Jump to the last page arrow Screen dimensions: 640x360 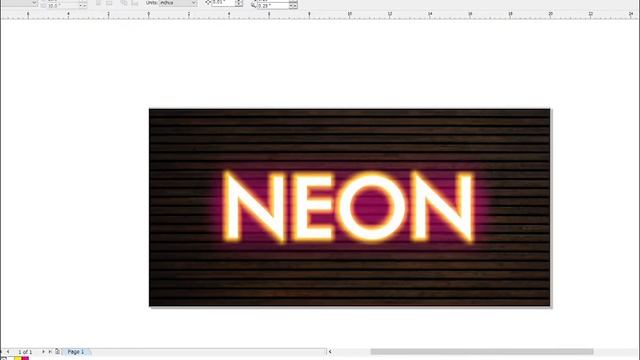point(50,351)
